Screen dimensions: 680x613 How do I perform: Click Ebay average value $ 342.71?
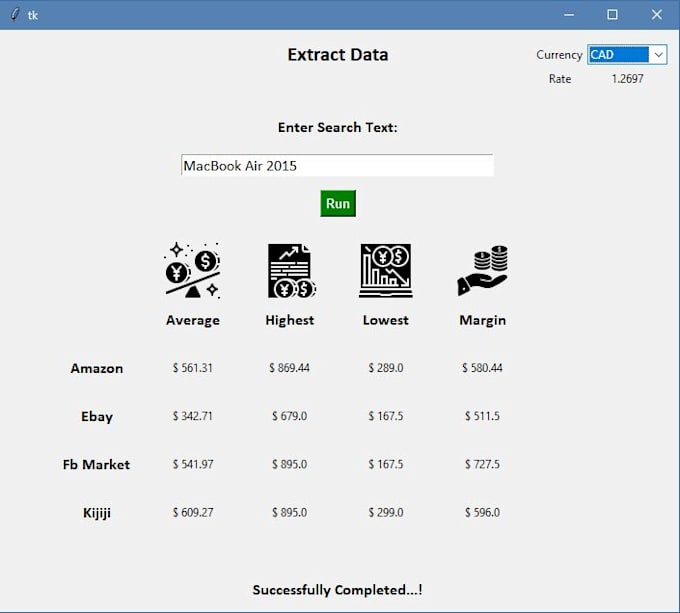click(x=193, y=416)
